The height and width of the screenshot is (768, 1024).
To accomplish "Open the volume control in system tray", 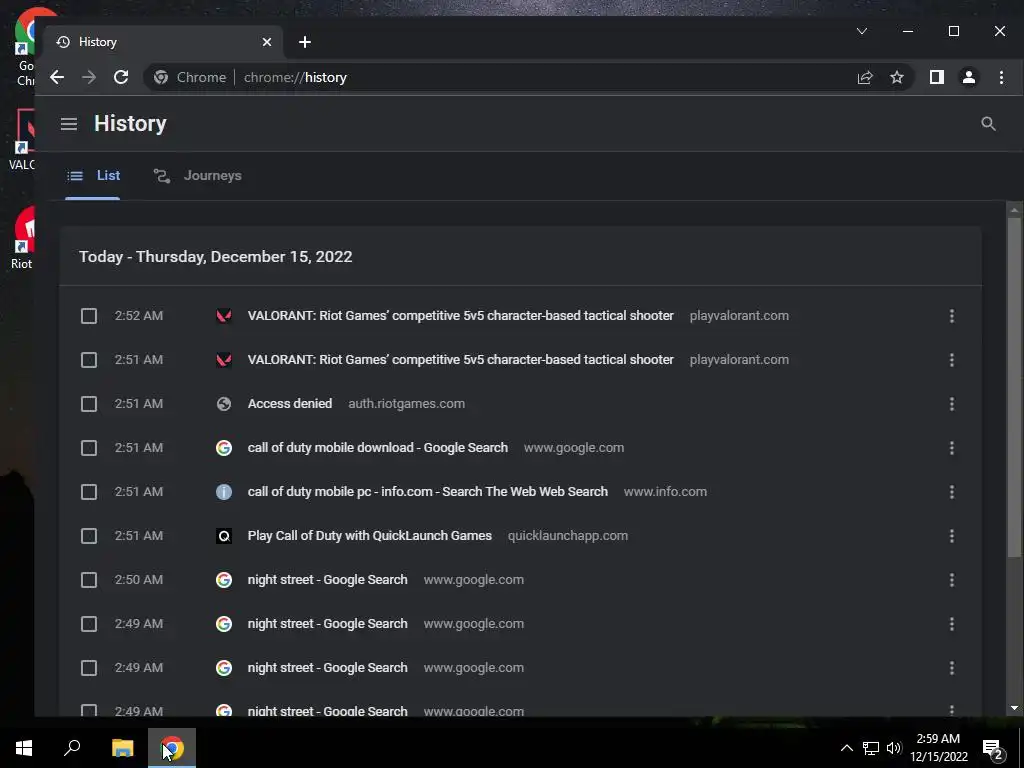I will (x=894, y=748).
